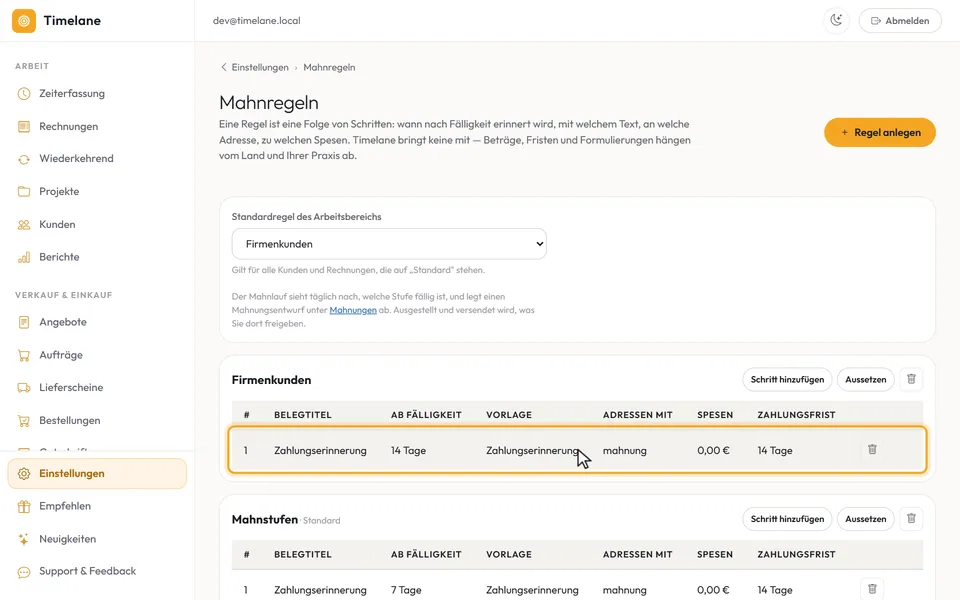The width and height of the screenshot is (960, 600).
Task: Click the 14 Tage Zahlungsfrist in Firmenkunden row
Action: 774,451
